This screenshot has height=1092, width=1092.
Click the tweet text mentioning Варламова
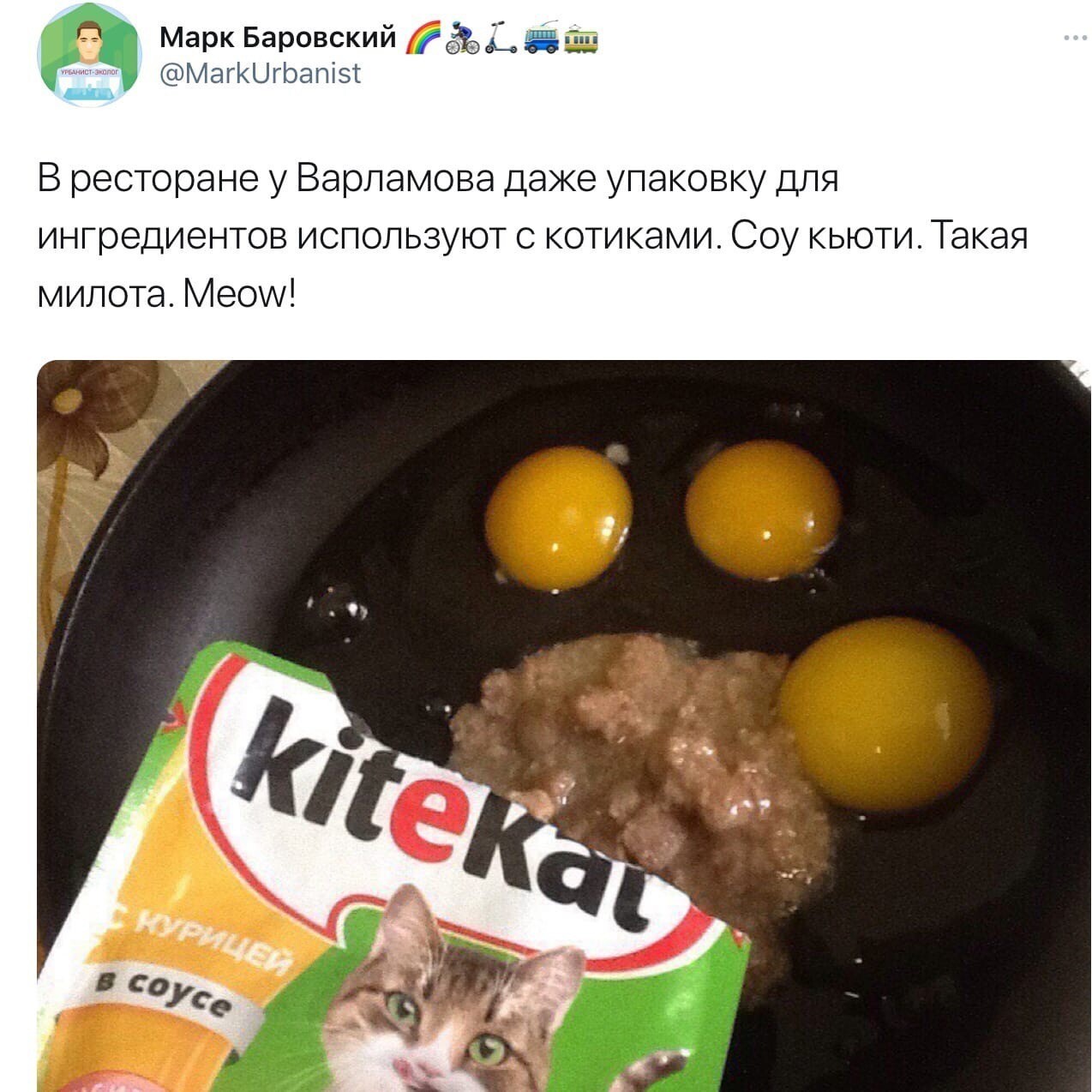[533, 237]
